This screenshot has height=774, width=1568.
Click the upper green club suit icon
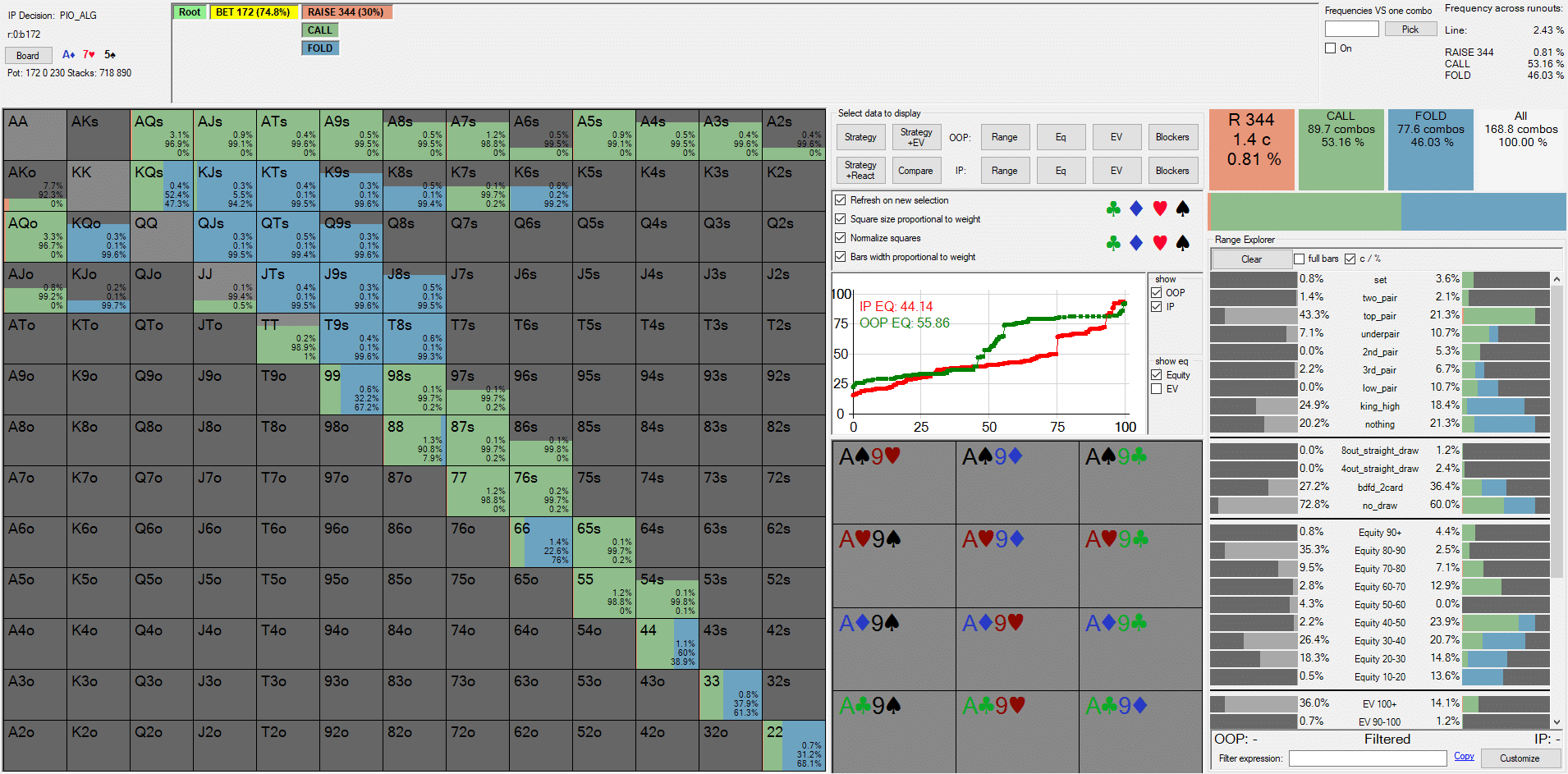[x=1113, y=209]
